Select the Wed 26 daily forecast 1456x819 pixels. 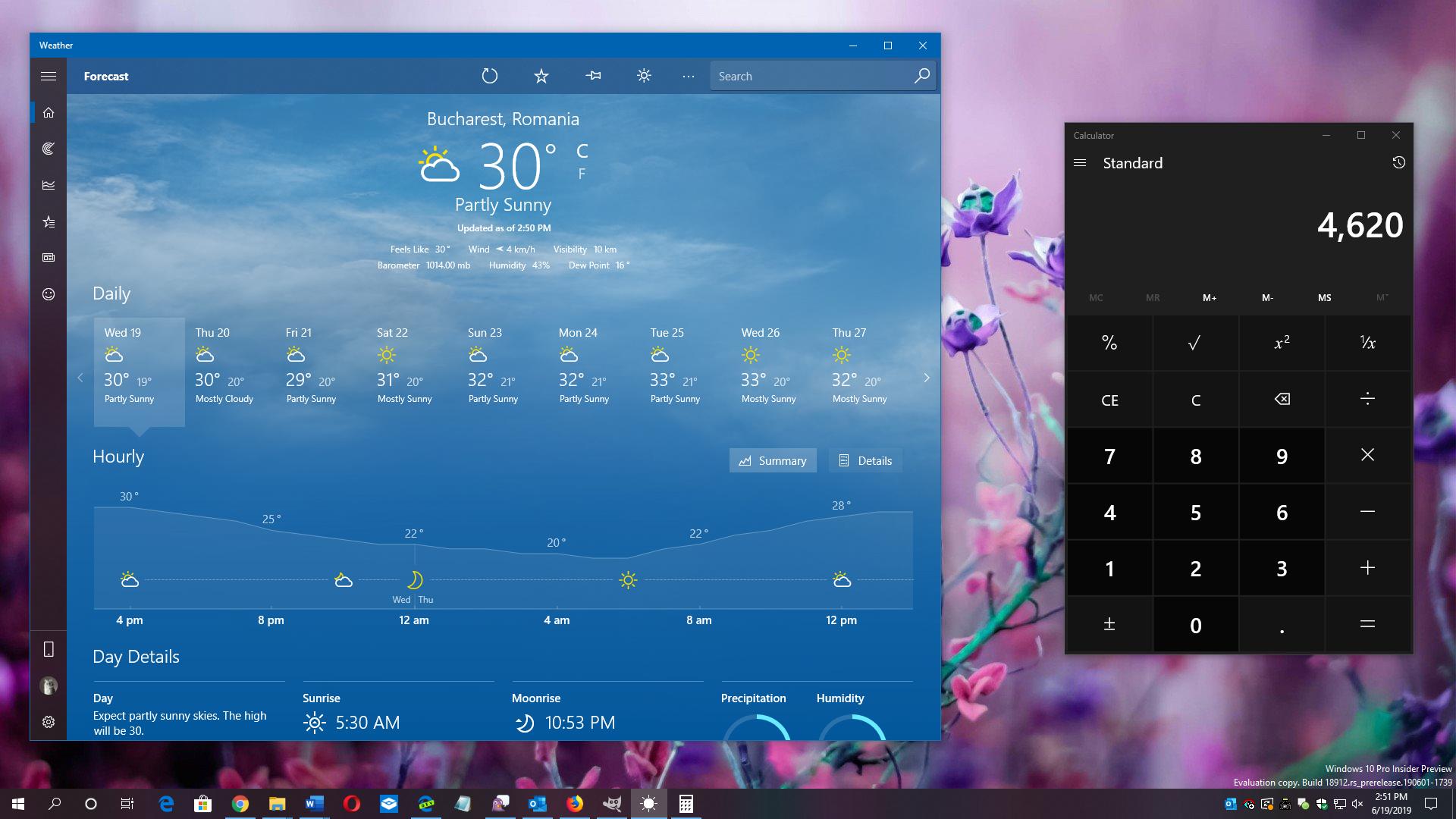pos(777,372)
